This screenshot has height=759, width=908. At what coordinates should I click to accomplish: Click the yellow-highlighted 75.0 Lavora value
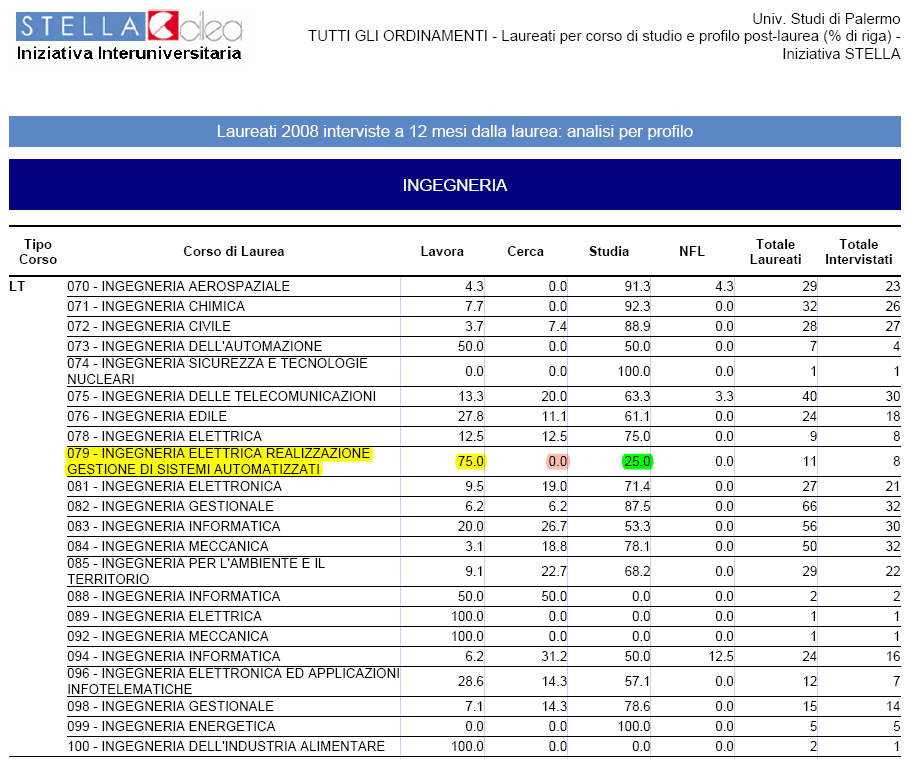(470, 461)
